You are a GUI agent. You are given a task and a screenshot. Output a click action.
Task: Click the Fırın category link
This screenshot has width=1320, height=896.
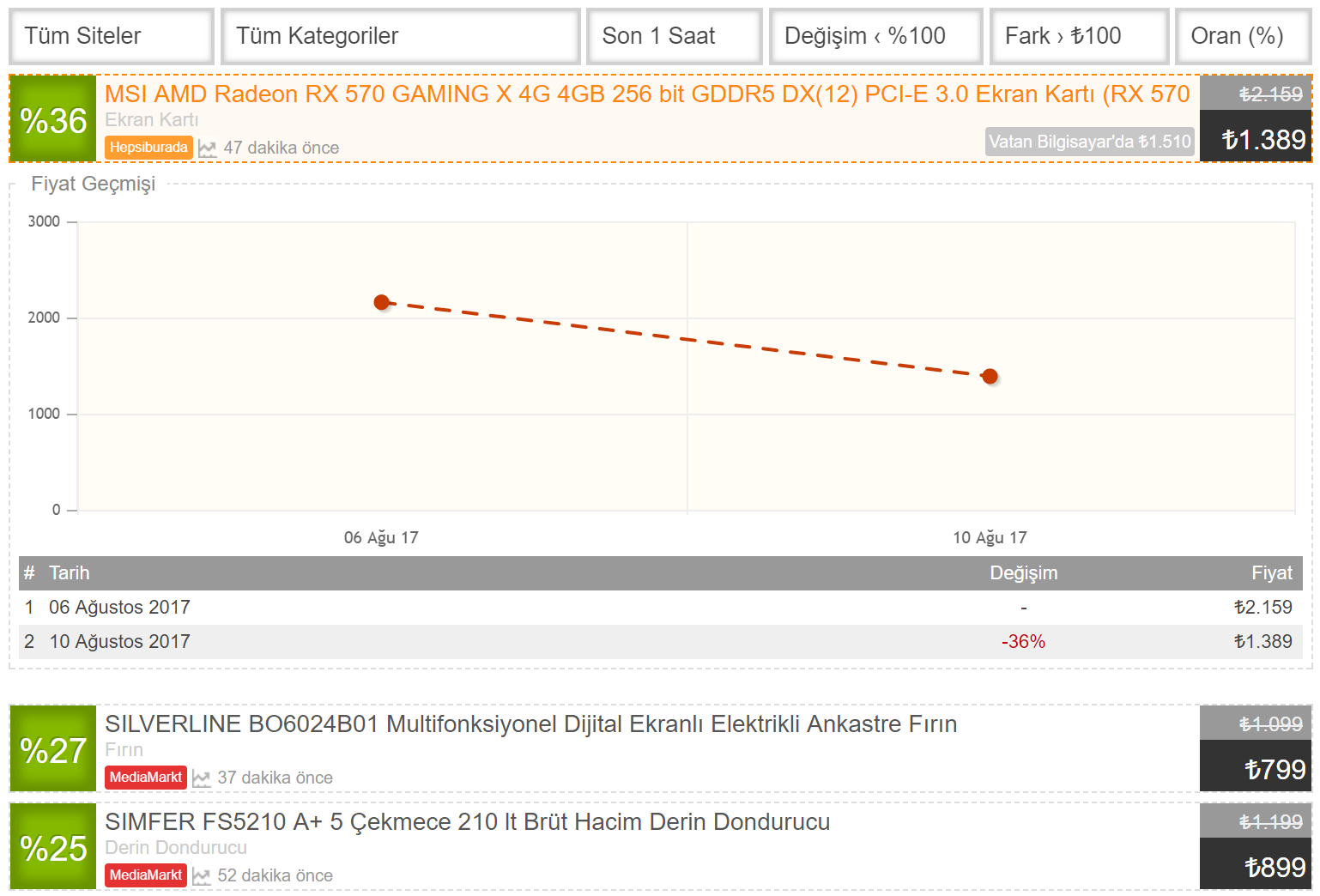click(x=124, y=750)
